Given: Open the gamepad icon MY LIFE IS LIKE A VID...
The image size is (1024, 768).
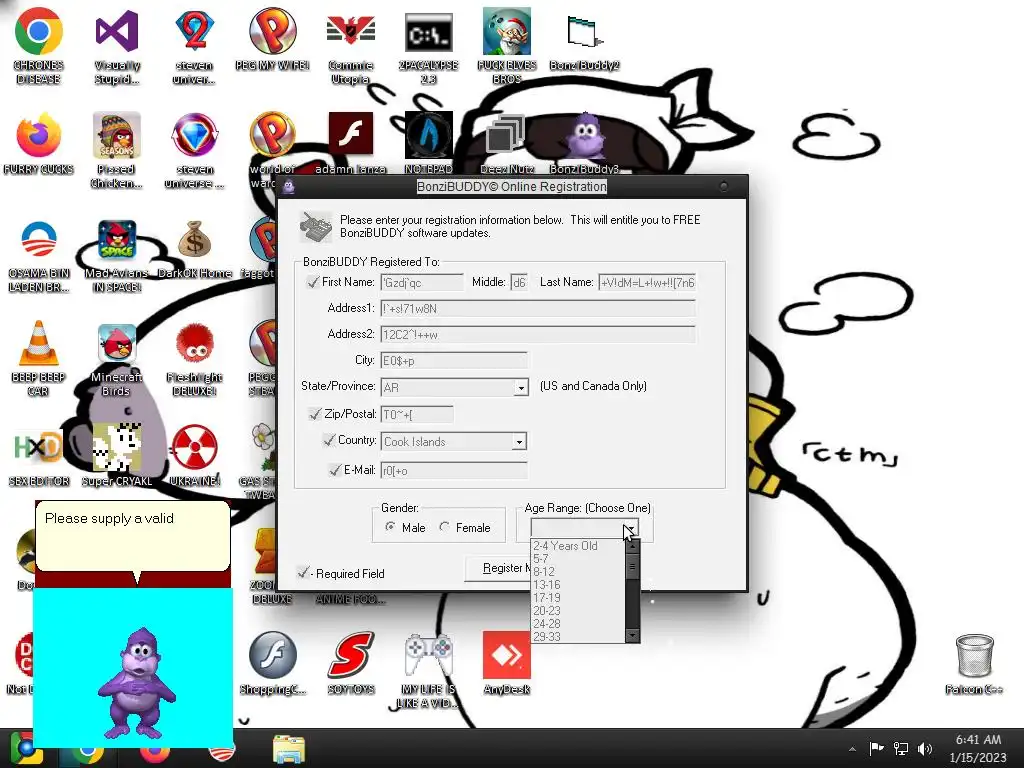Looking at the screenshot, I should (428, 654).
